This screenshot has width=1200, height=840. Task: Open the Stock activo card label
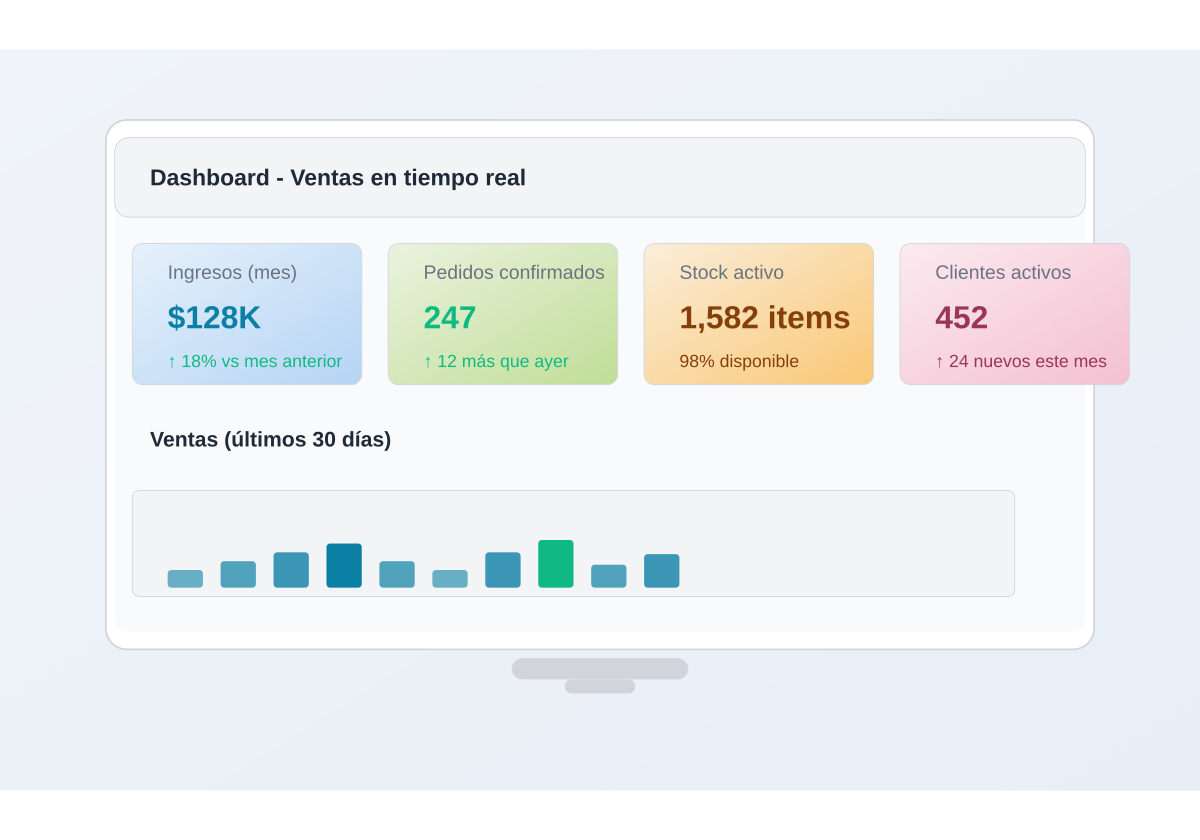(x=731, y=273)
